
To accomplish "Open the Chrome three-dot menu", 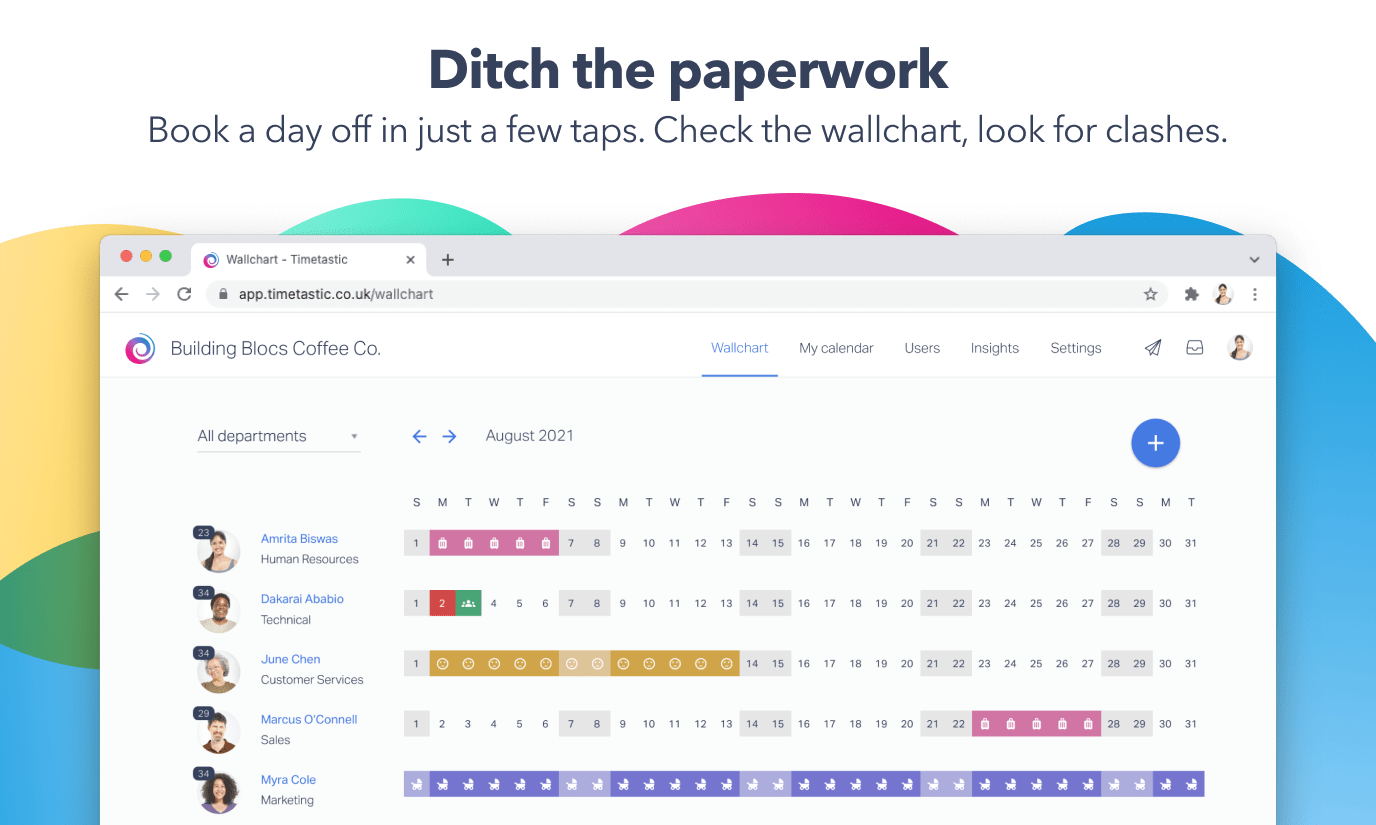I will [x=1255, y=294].
